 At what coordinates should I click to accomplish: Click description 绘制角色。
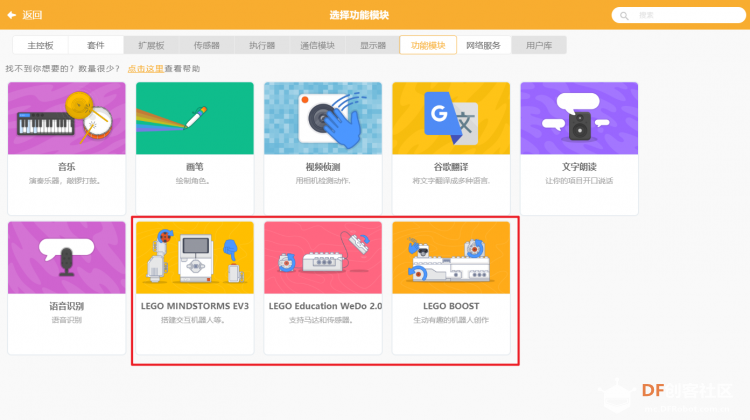(x=193, y=181)
